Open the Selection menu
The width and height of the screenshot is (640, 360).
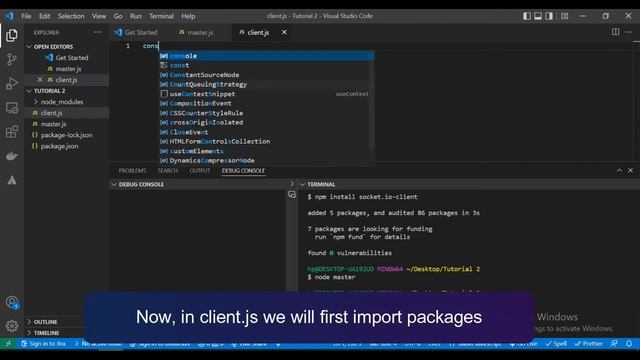click(x=71, y=16)
